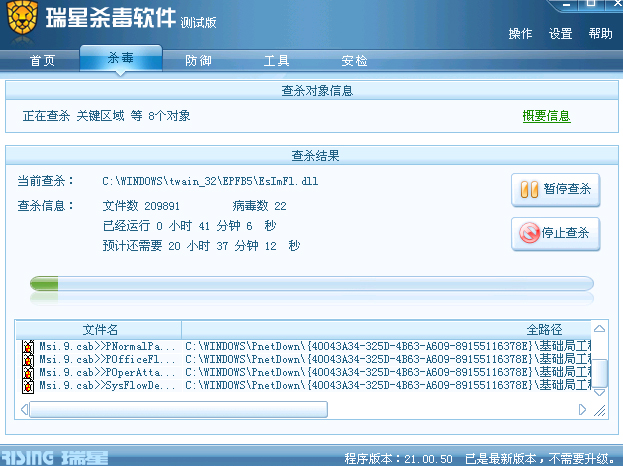Open the 安检 tab
The width and height of the screenshot is (623, 466).
(x=354, y=61)
